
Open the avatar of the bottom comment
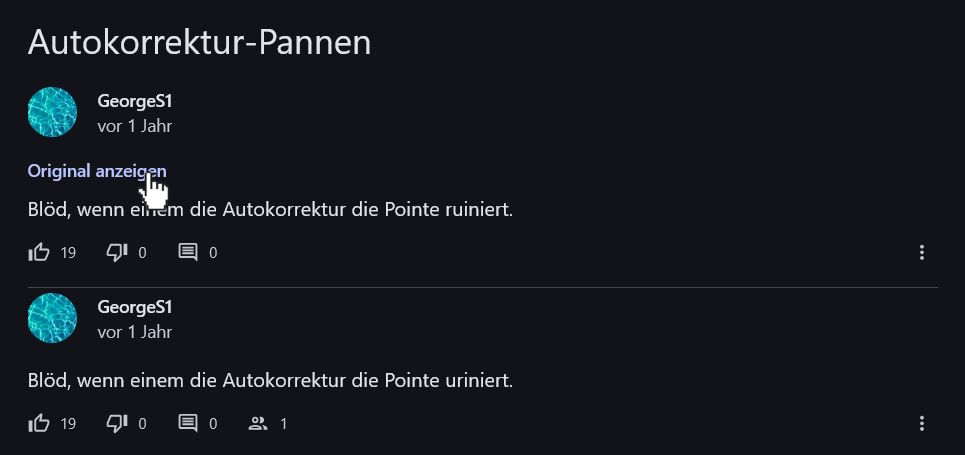coord(52,318)
